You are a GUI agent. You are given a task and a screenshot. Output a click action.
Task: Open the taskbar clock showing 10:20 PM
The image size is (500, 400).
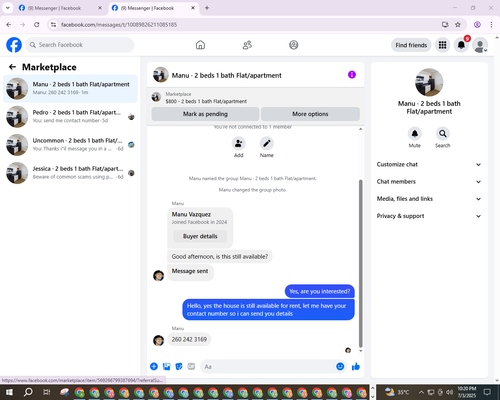coord(467,392)
